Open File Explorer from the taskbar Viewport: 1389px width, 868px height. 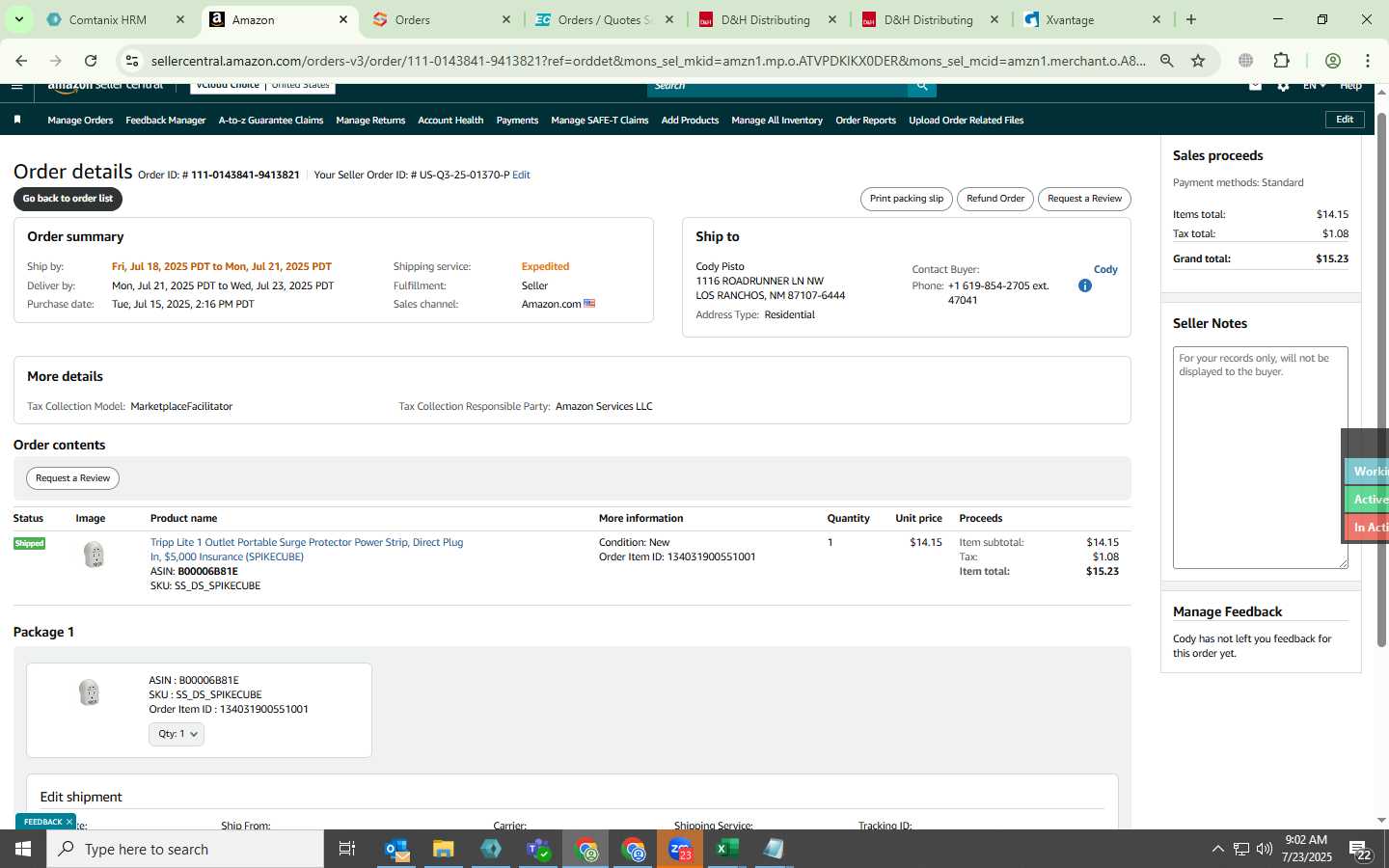coord(444,849)
